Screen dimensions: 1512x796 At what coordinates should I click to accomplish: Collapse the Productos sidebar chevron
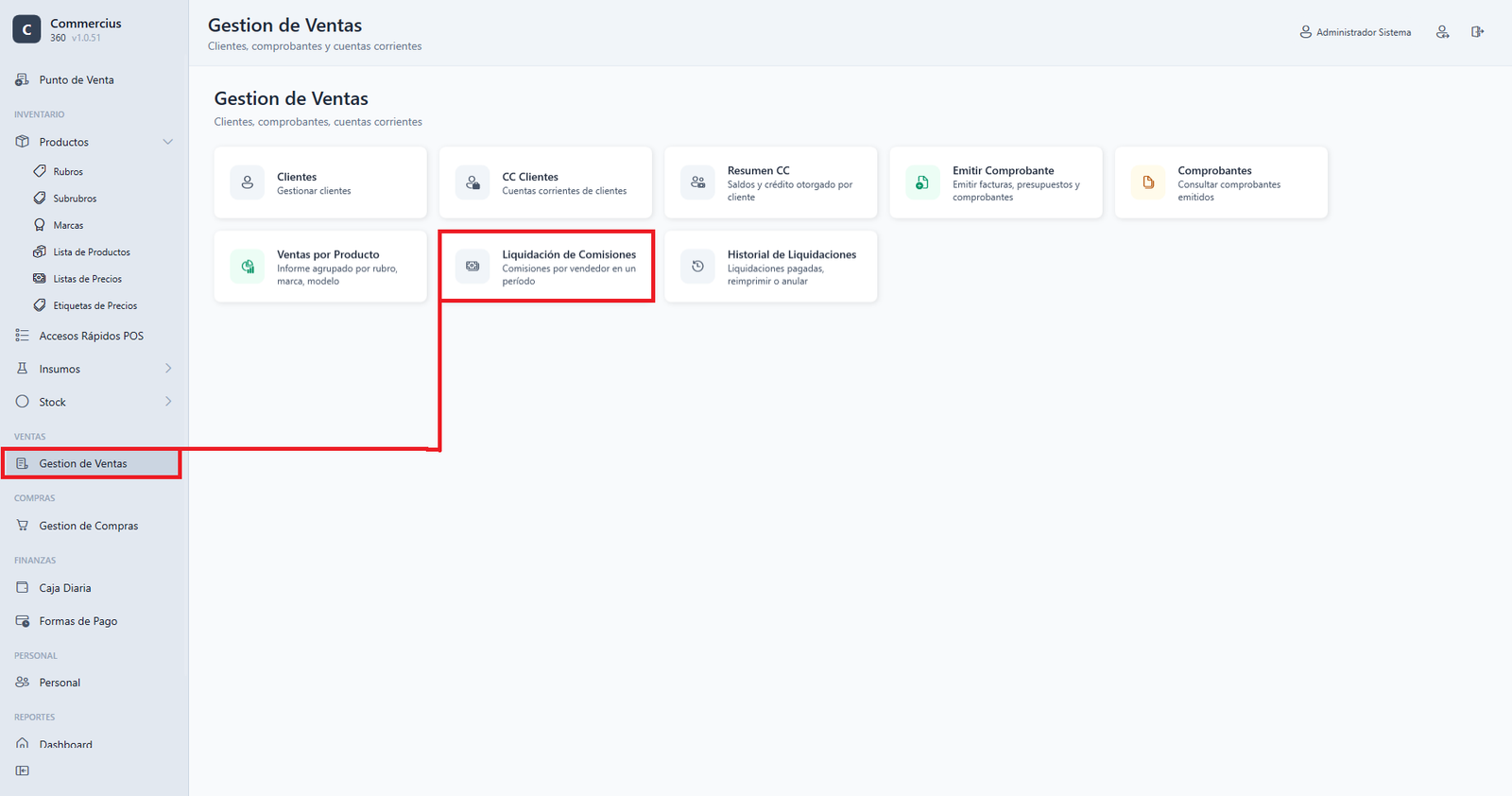(x=168, y=142)
